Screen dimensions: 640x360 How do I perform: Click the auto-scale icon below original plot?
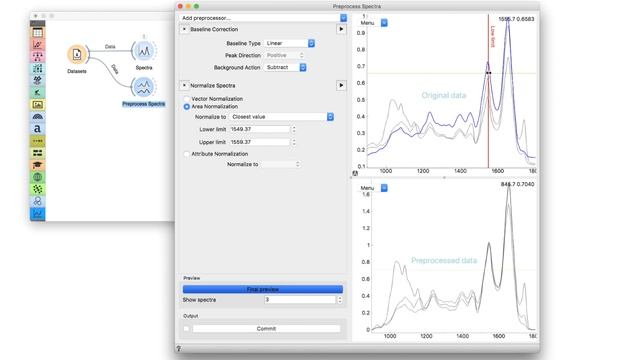click(355, 173)
